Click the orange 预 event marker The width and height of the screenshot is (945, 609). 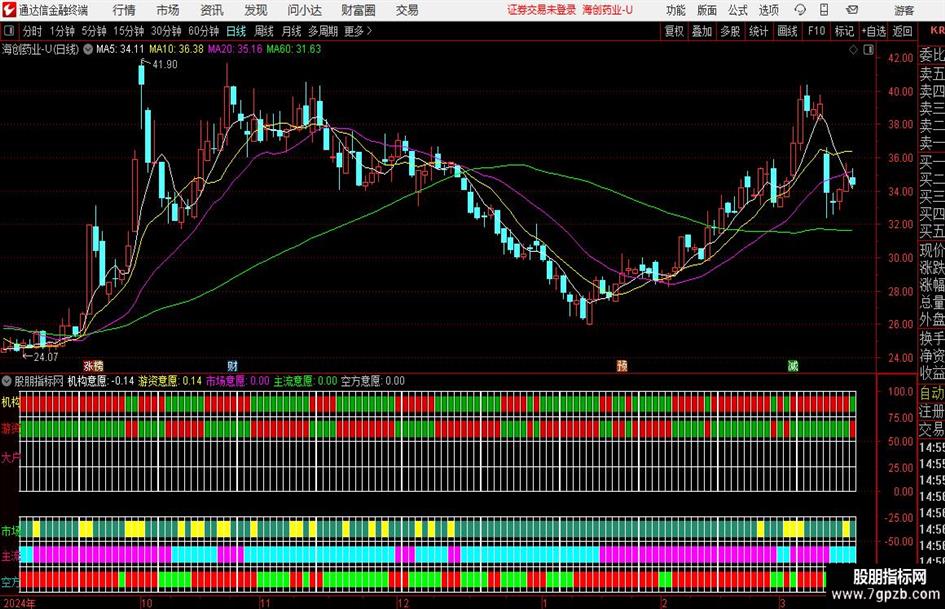pos(622,365)
